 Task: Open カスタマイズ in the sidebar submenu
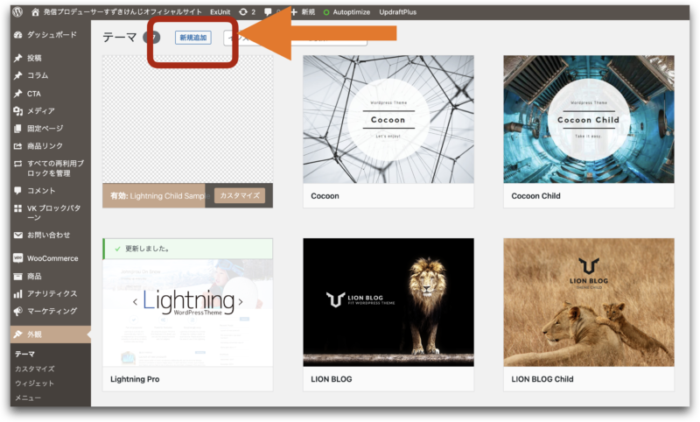[x=35, y=369]
